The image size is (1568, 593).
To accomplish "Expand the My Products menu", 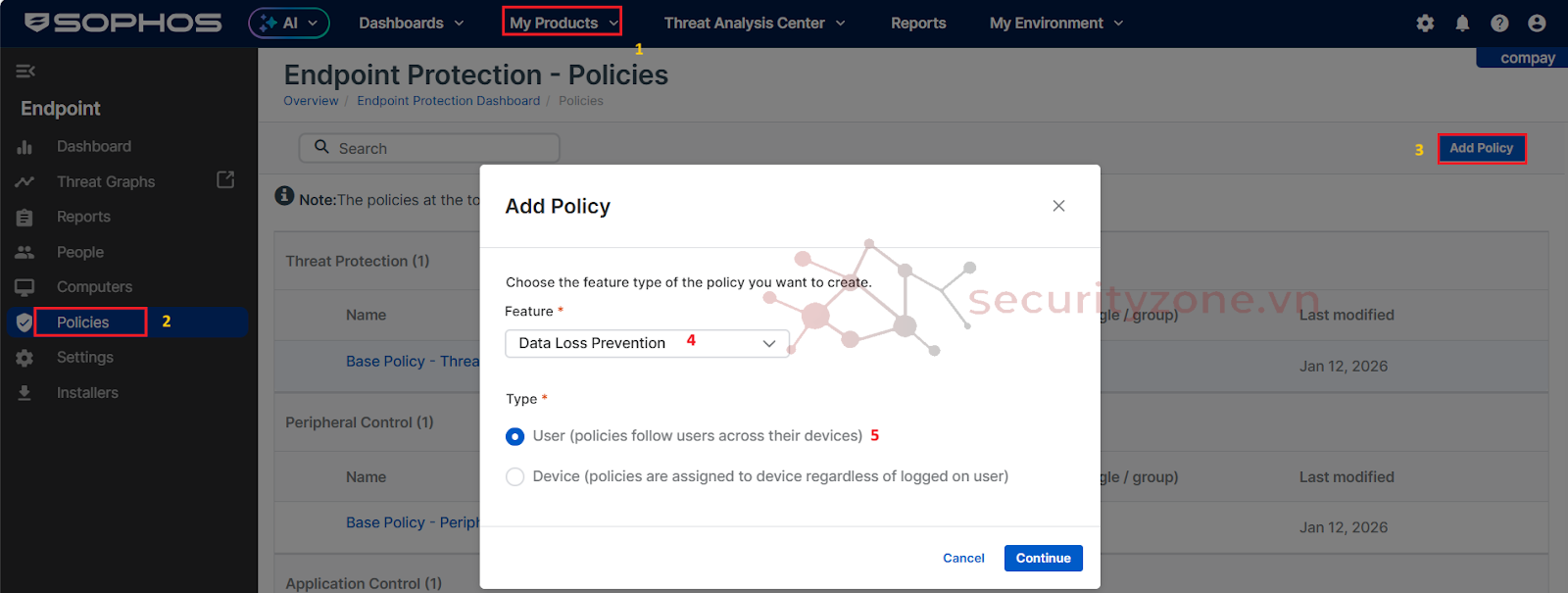I will tap(563, 23).
